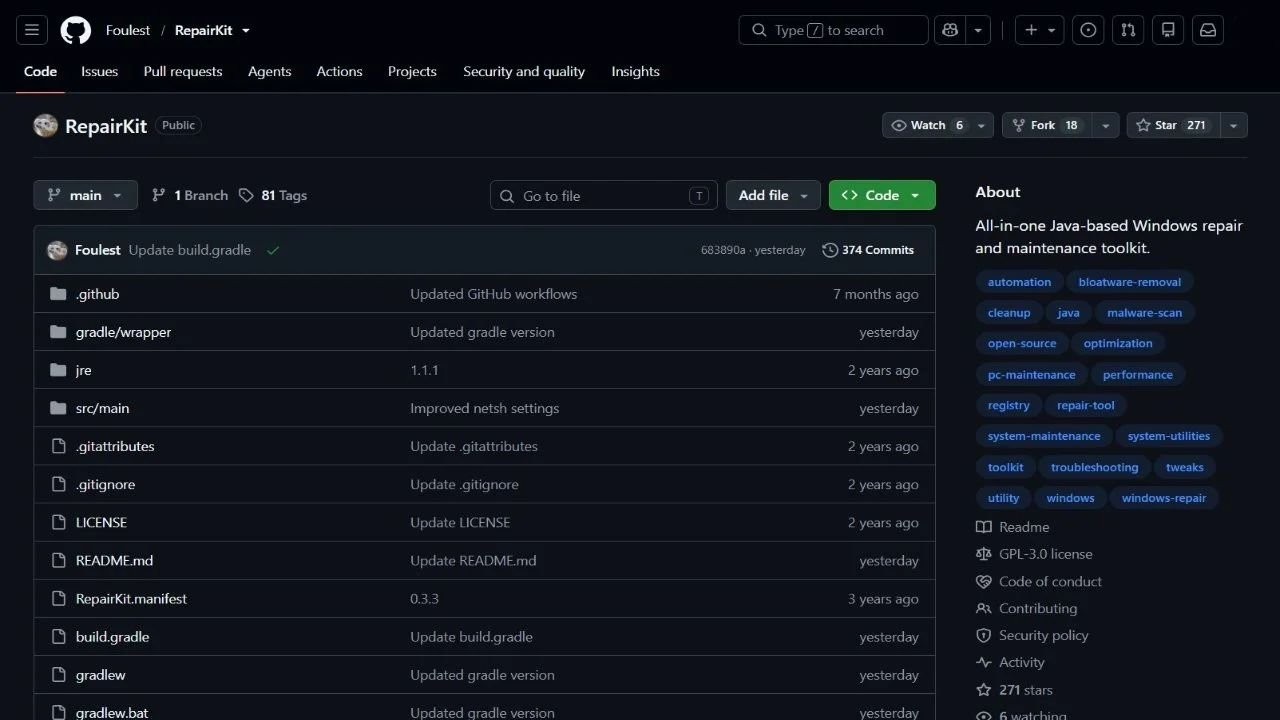Image resolution: width=1280 pixels, height=720 pixels.
Task: Open commit message 'Updated GitHub workflows'
Action: tap(493, 294)
